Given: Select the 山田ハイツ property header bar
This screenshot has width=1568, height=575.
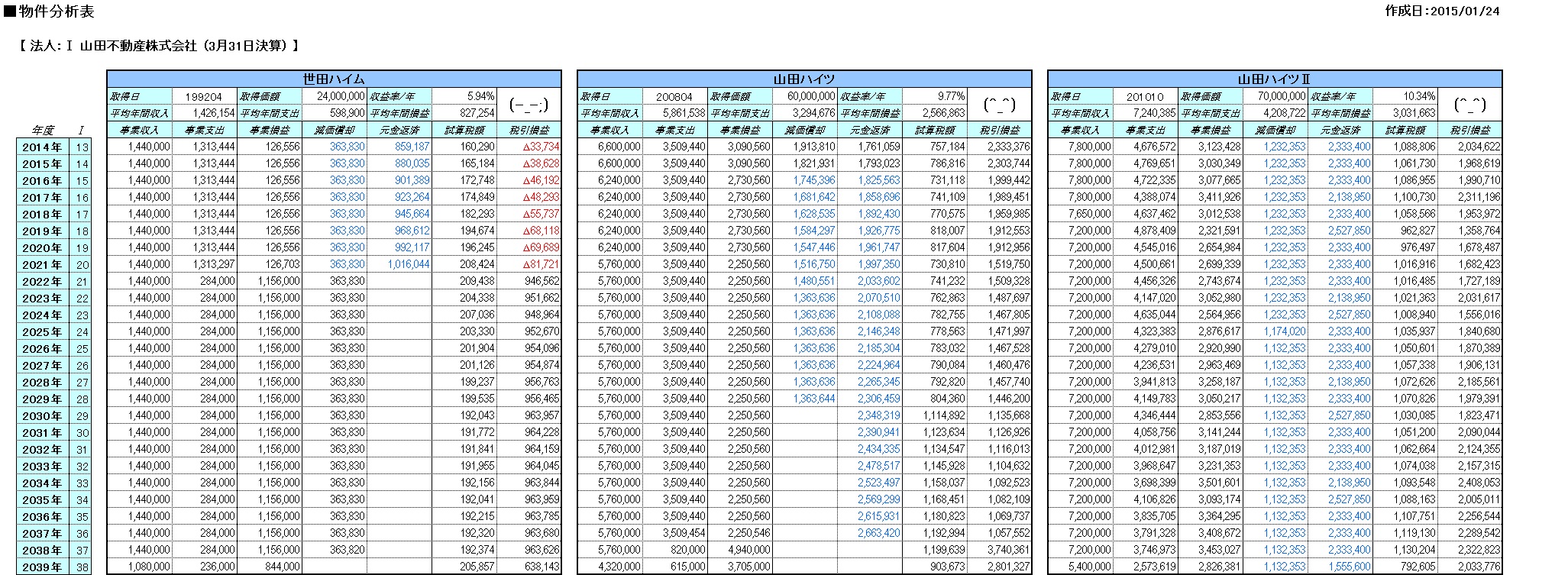Looking at the screenshot, I should [x=804, y=79].
